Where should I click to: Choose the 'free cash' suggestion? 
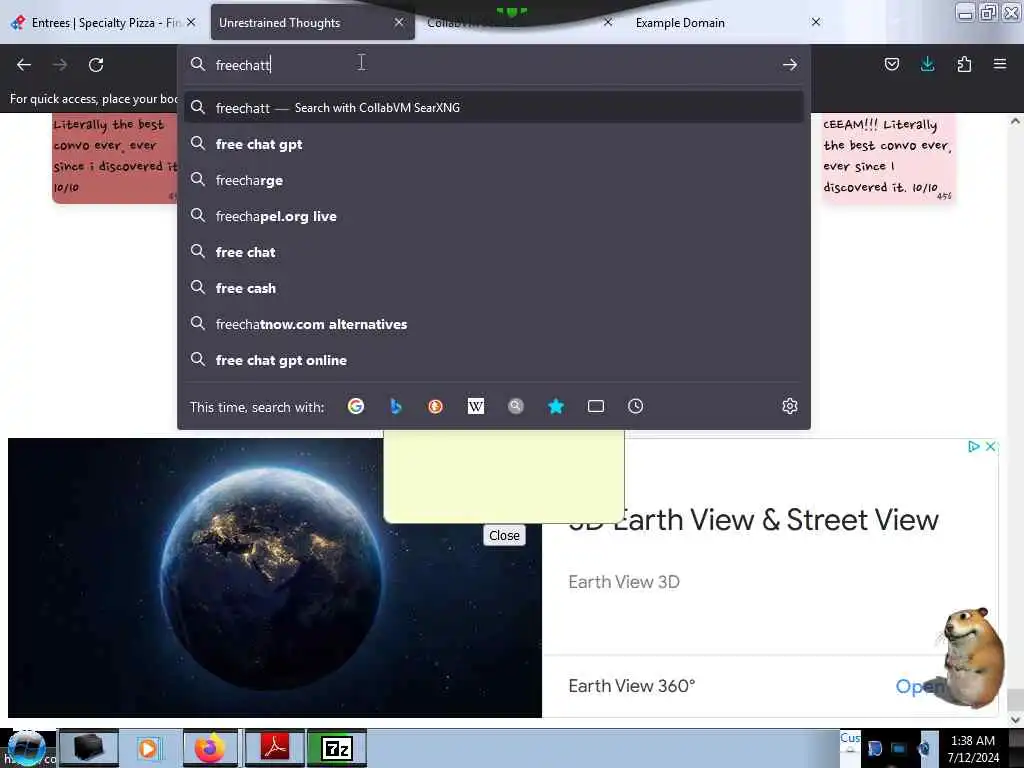point(494,288)
